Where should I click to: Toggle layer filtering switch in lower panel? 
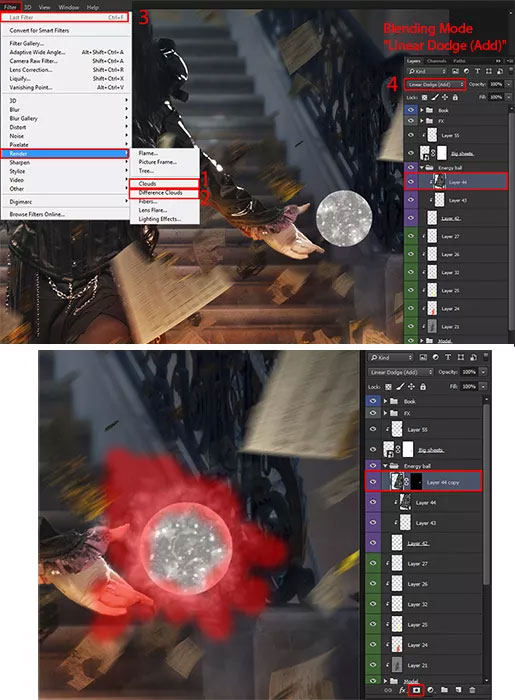(x=487, y=357)
